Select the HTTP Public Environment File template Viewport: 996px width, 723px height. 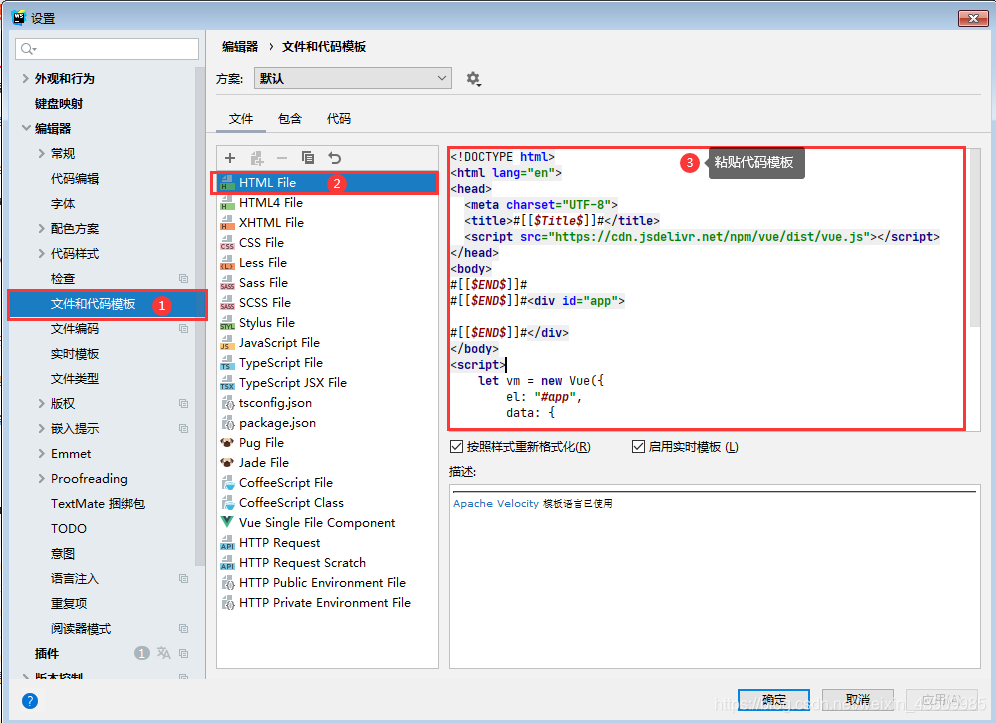pyautogui.click(x=327, y=583)
